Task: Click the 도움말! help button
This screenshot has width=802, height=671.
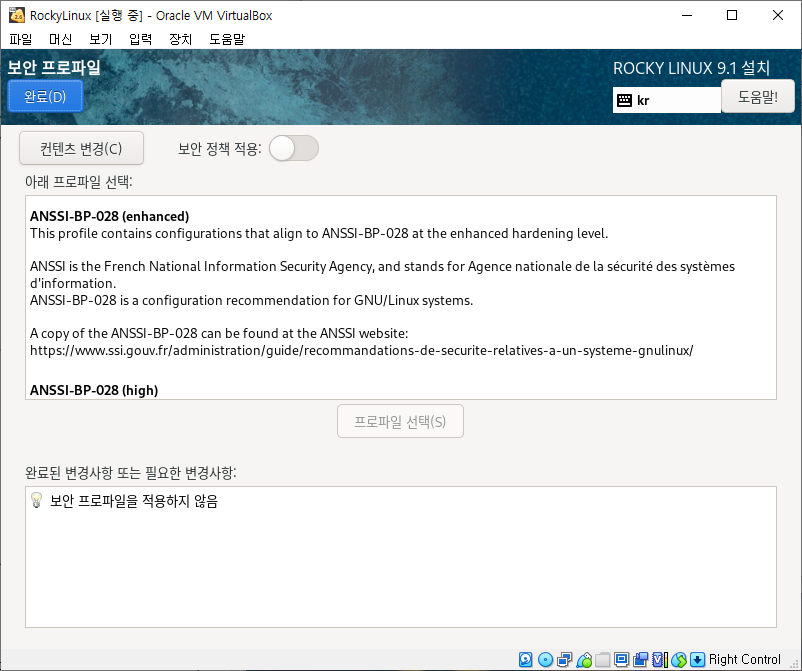Action: pyautogui.click(x=758, y=96)
